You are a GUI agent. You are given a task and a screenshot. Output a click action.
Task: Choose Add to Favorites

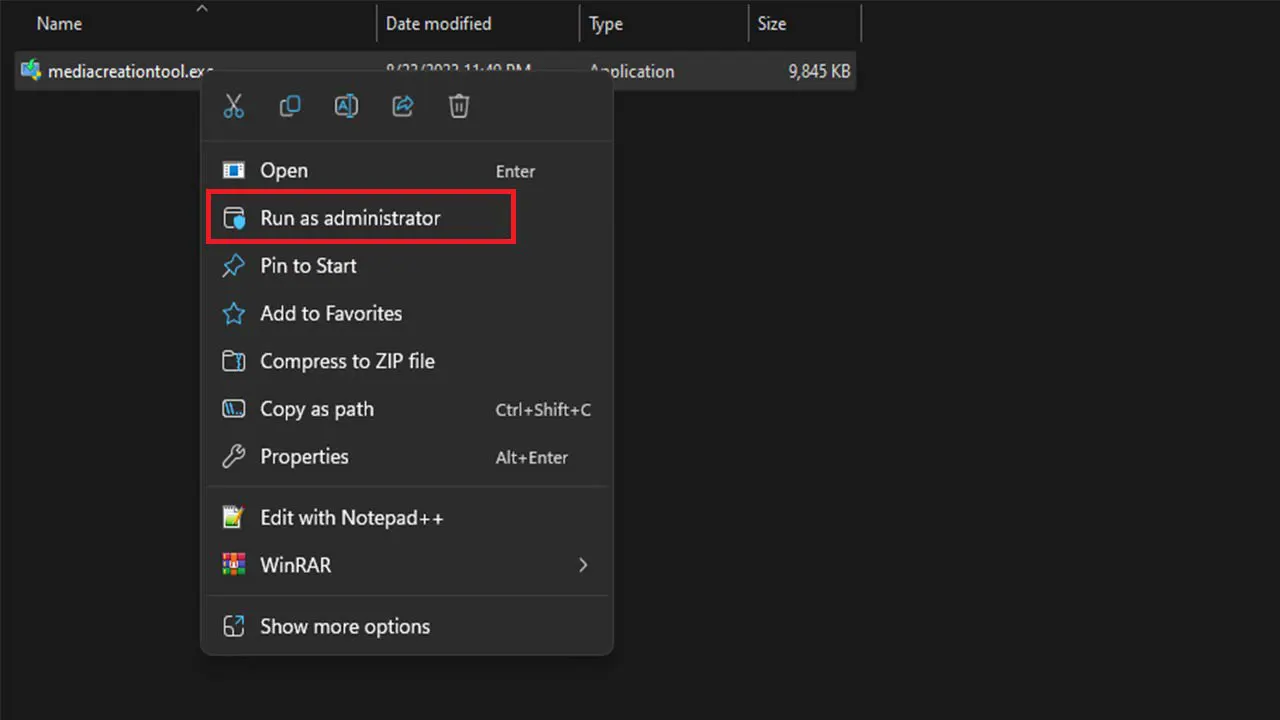[331, 314]
